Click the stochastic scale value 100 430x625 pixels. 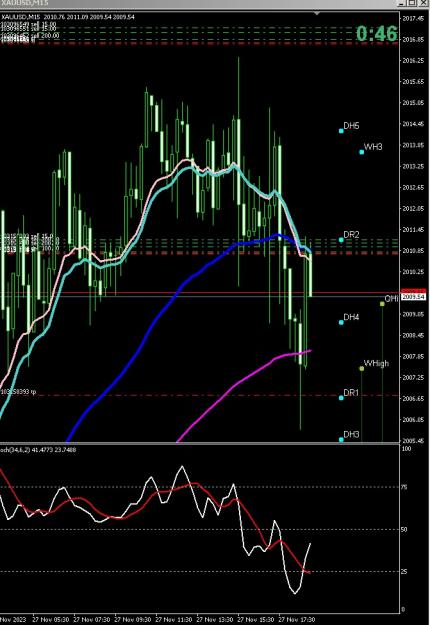click(406, 449)
